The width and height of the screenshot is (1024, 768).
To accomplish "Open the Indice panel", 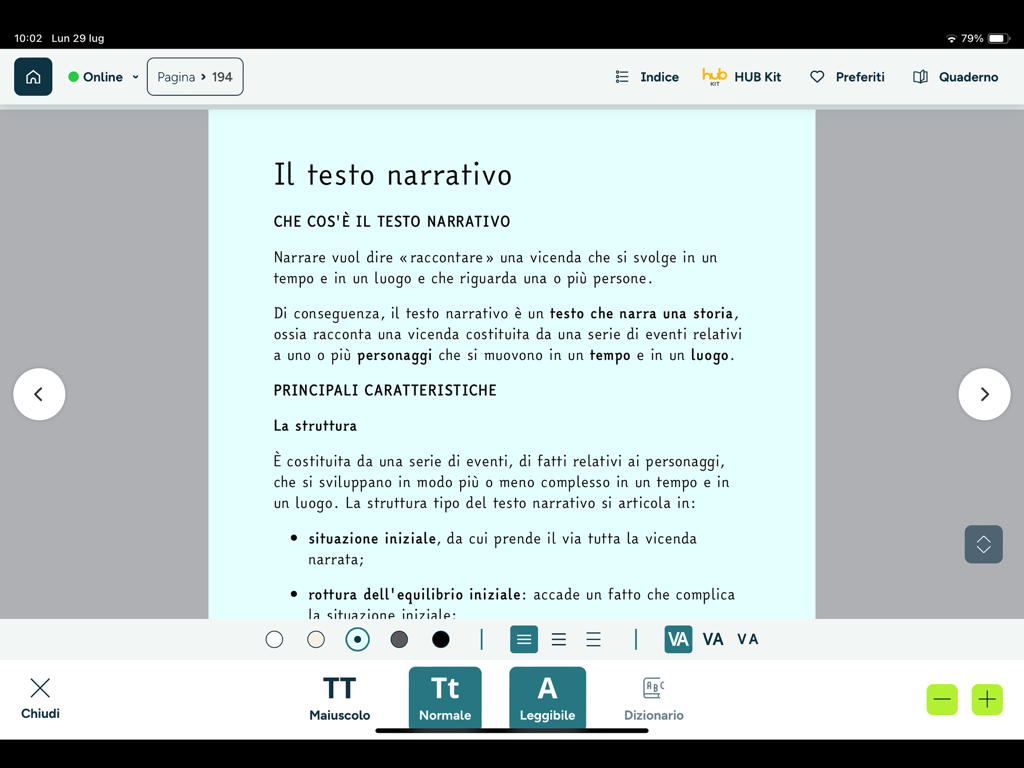I will (646, 76).
